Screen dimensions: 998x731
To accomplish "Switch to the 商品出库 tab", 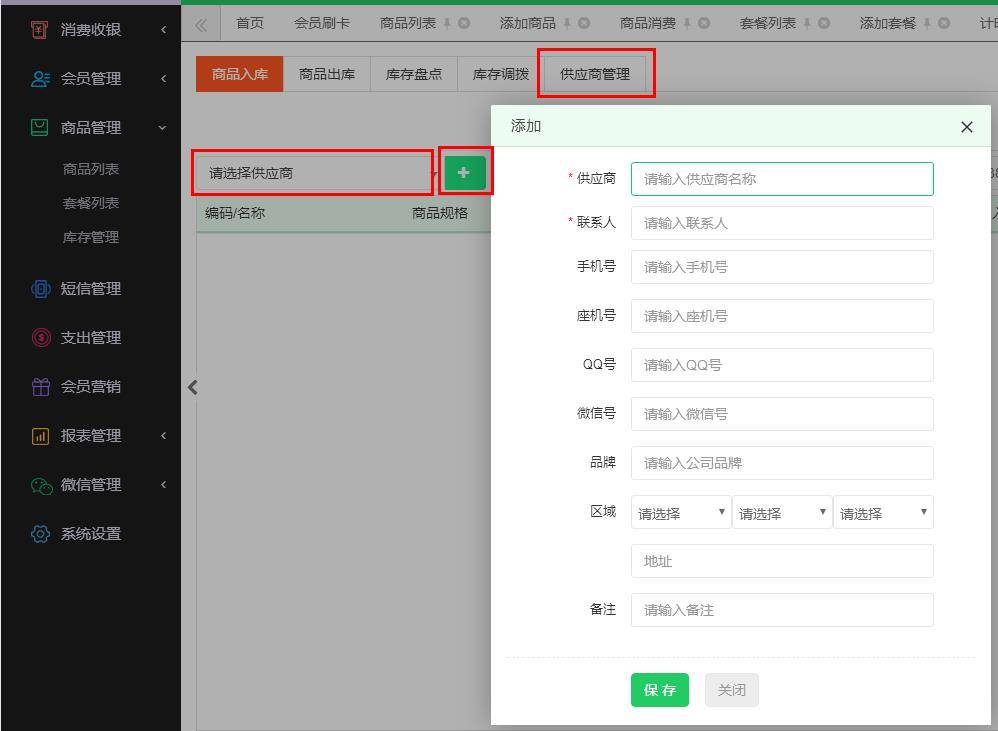I will [327, 74].
